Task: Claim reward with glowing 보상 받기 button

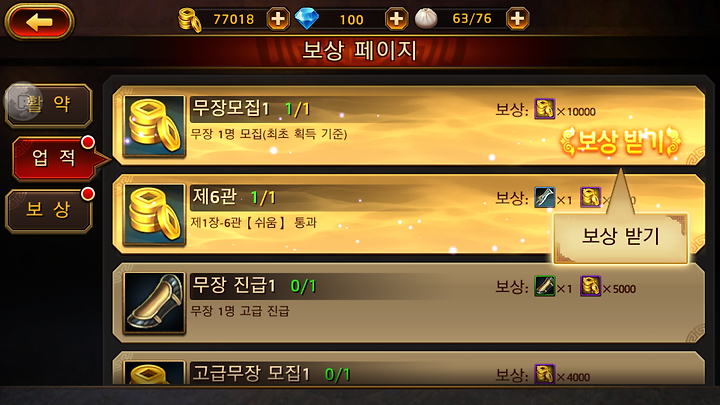Action: (620, 141)
